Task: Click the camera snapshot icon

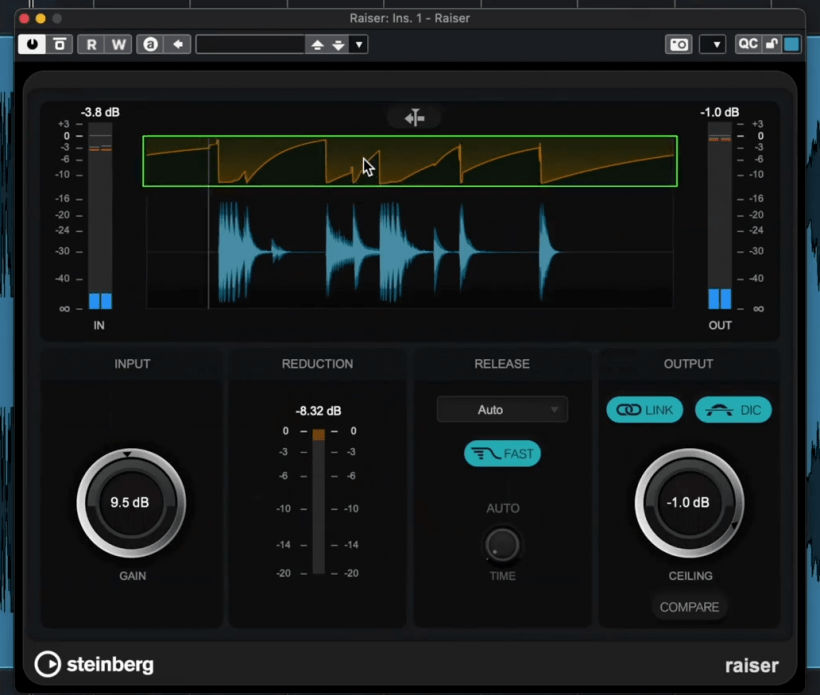Action: (679, 44)
